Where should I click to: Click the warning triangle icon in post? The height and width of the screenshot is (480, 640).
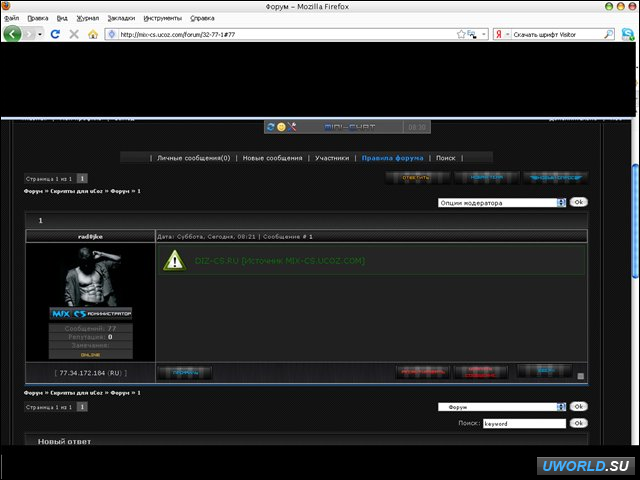pyautogui.click(x=175, y=261)
